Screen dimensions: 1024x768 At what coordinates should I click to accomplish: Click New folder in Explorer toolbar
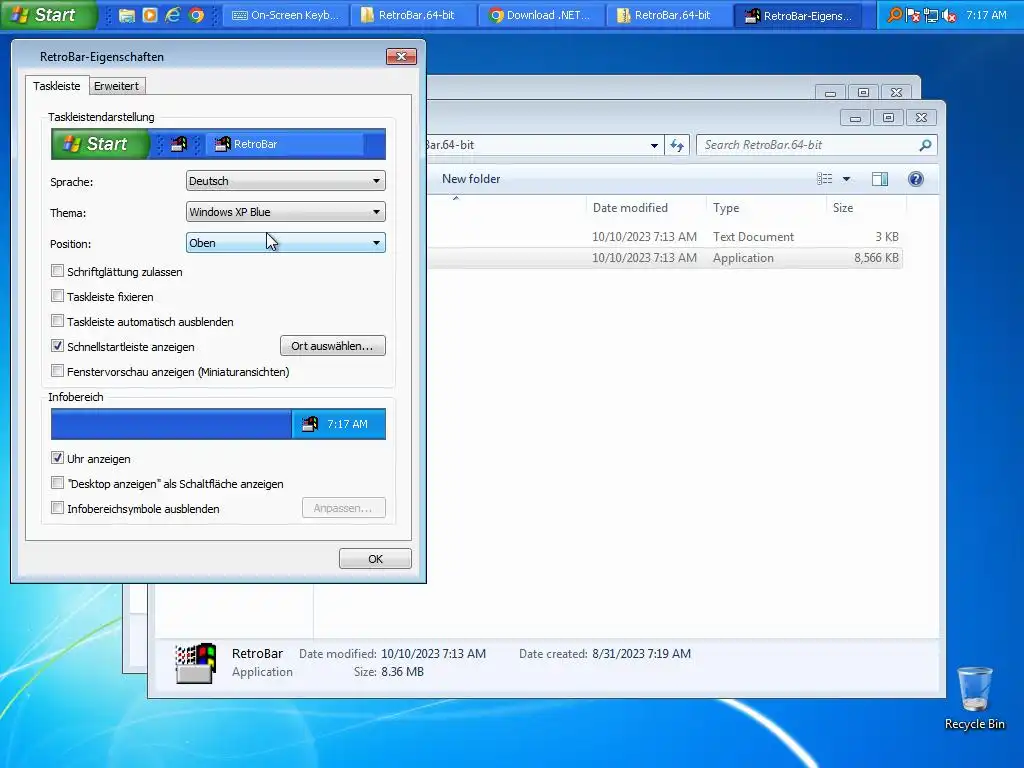click(x=471, y=179)
